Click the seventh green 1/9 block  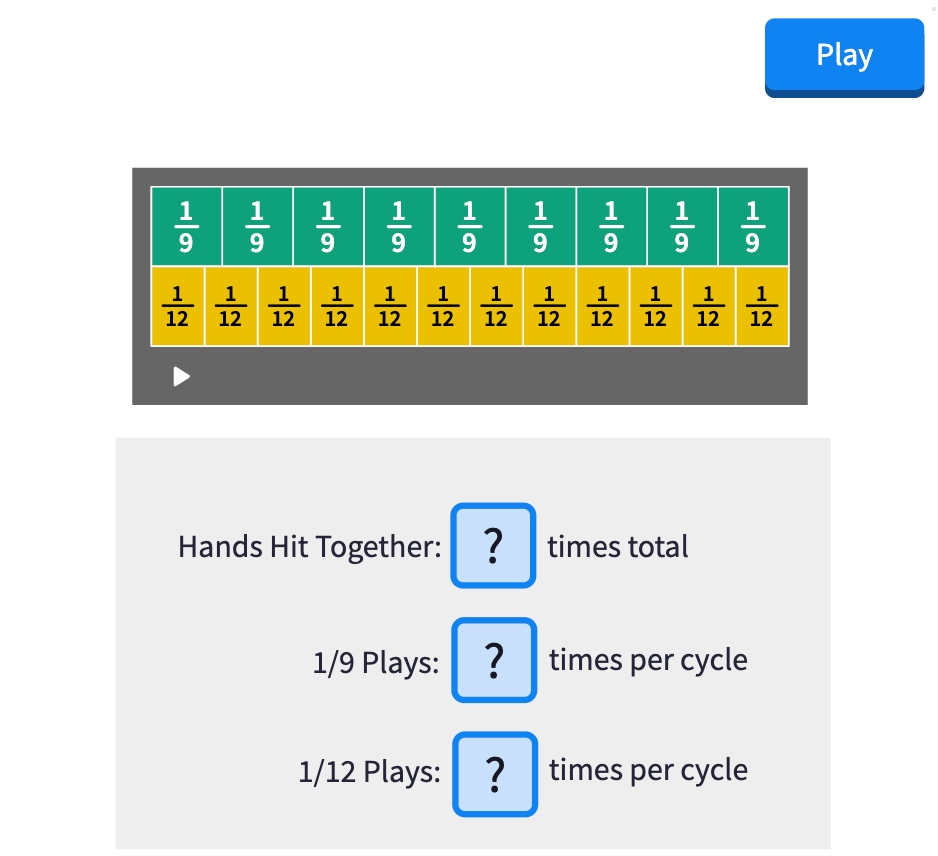pos(611,227)
